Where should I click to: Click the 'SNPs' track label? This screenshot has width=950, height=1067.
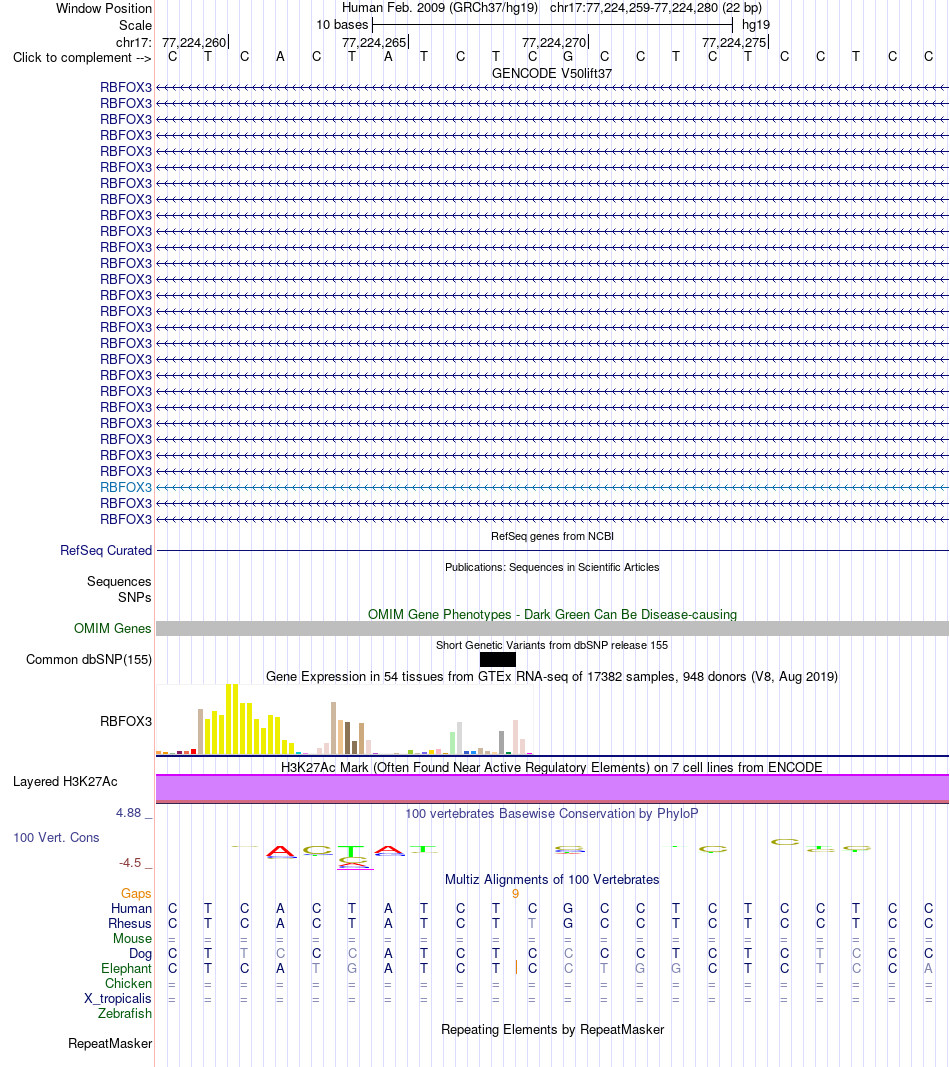(135, 597)
